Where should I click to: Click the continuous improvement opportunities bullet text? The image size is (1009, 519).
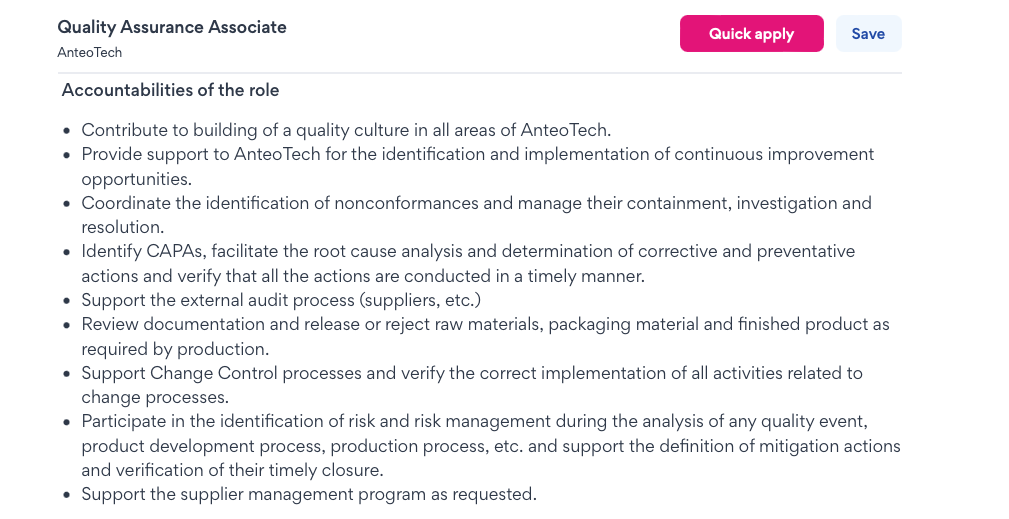[477, 167]
